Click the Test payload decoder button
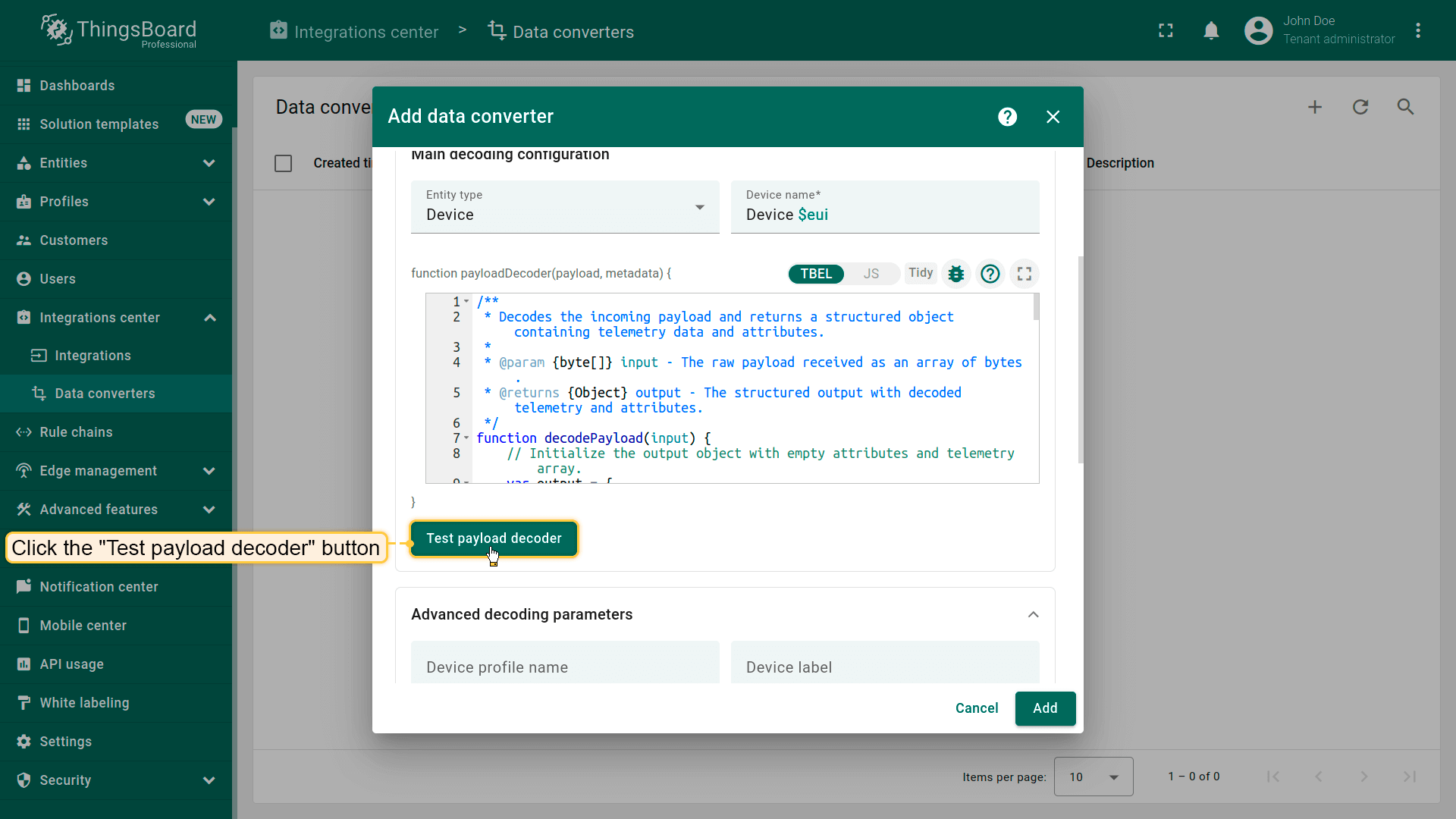Screen dimensions: 1456x819 click(x=494, y=538)
